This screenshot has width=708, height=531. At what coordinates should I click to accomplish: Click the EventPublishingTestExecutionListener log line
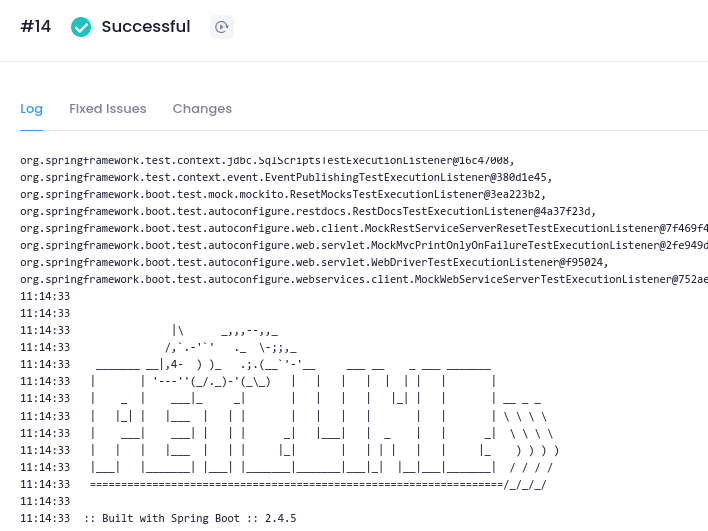(286, 177)
